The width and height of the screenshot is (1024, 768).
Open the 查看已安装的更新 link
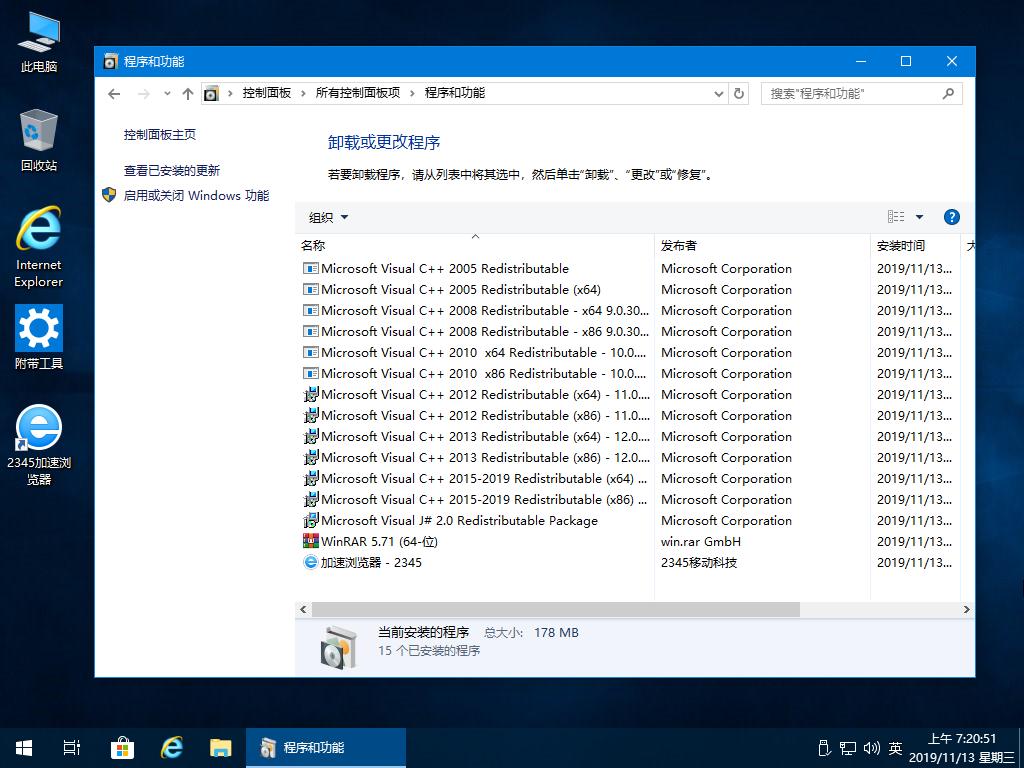[172, 170]
